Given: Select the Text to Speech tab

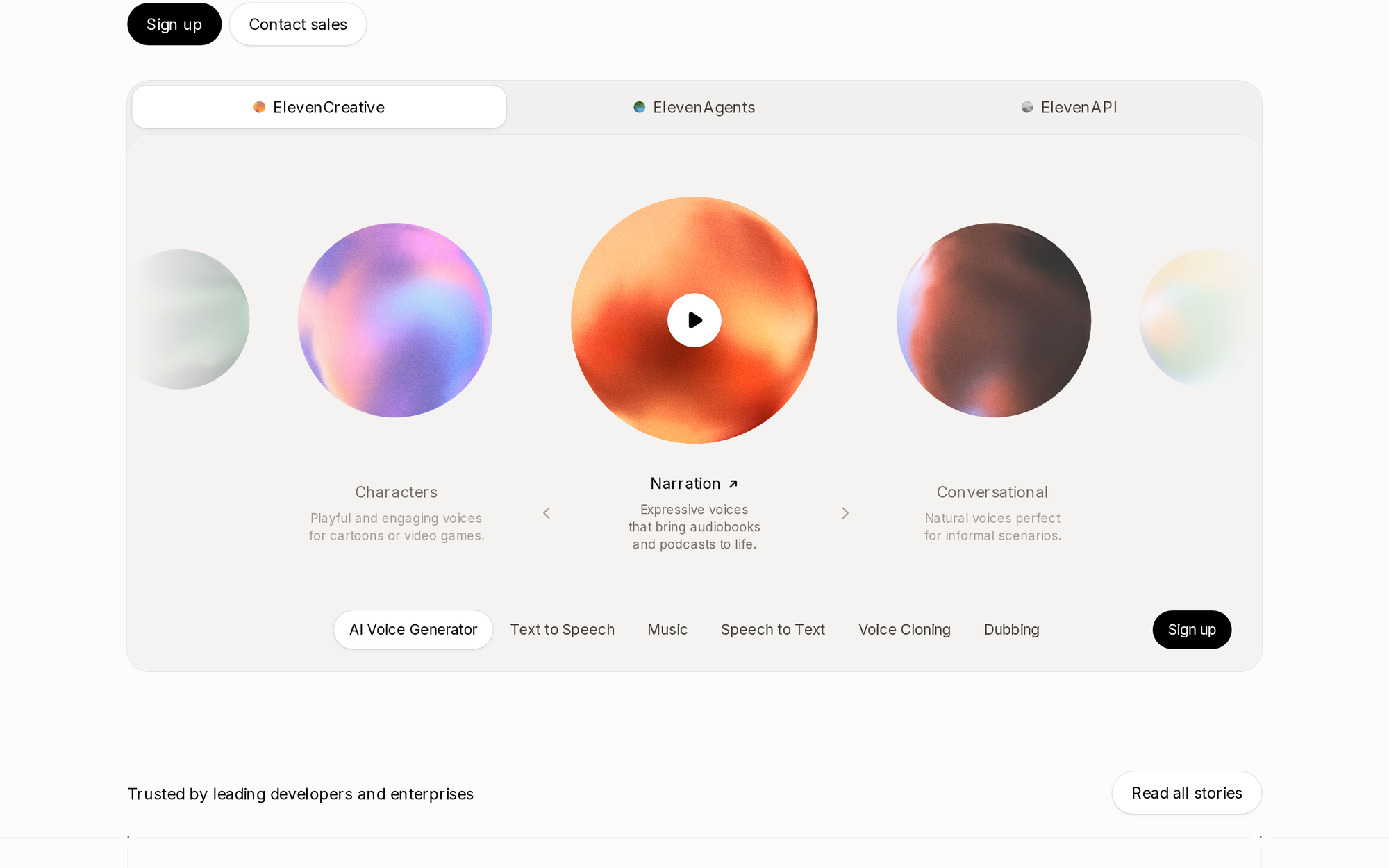Looking at the screenshot, I should [563, 630].
